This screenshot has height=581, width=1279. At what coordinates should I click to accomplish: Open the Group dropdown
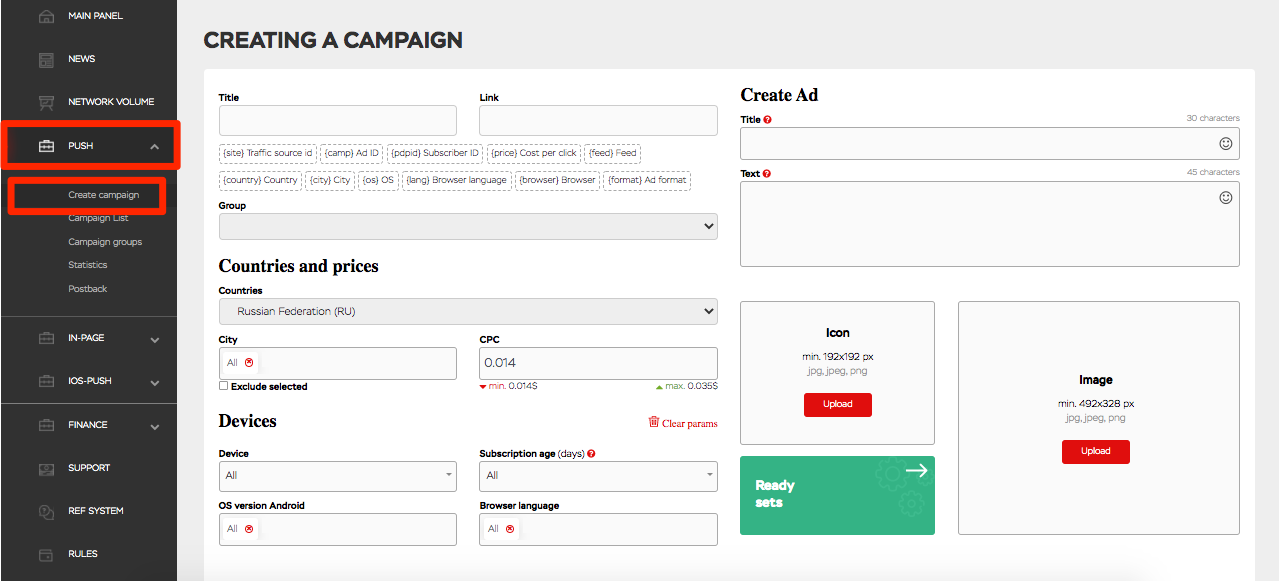coord(468,227)
